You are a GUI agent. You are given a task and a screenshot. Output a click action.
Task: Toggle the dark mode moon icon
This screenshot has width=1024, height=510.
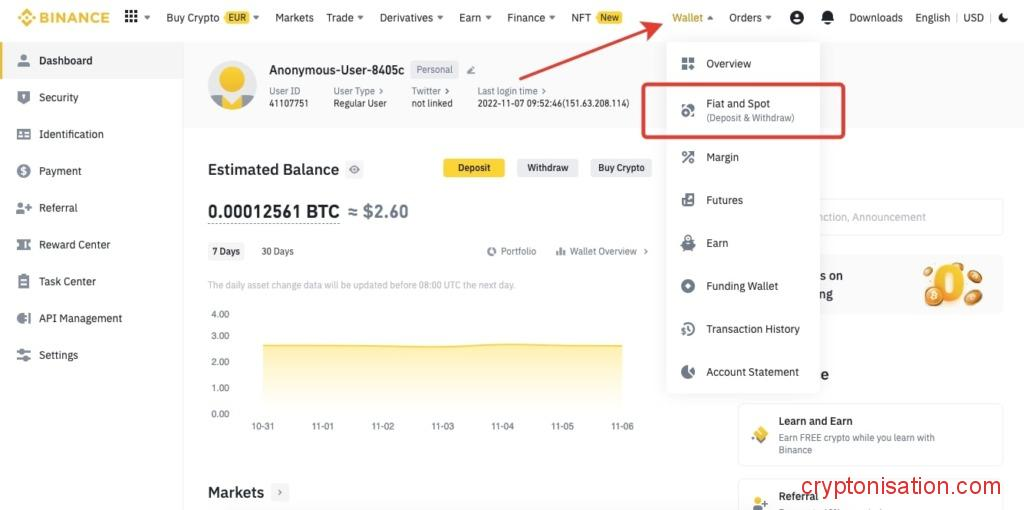coord(1003,18)
